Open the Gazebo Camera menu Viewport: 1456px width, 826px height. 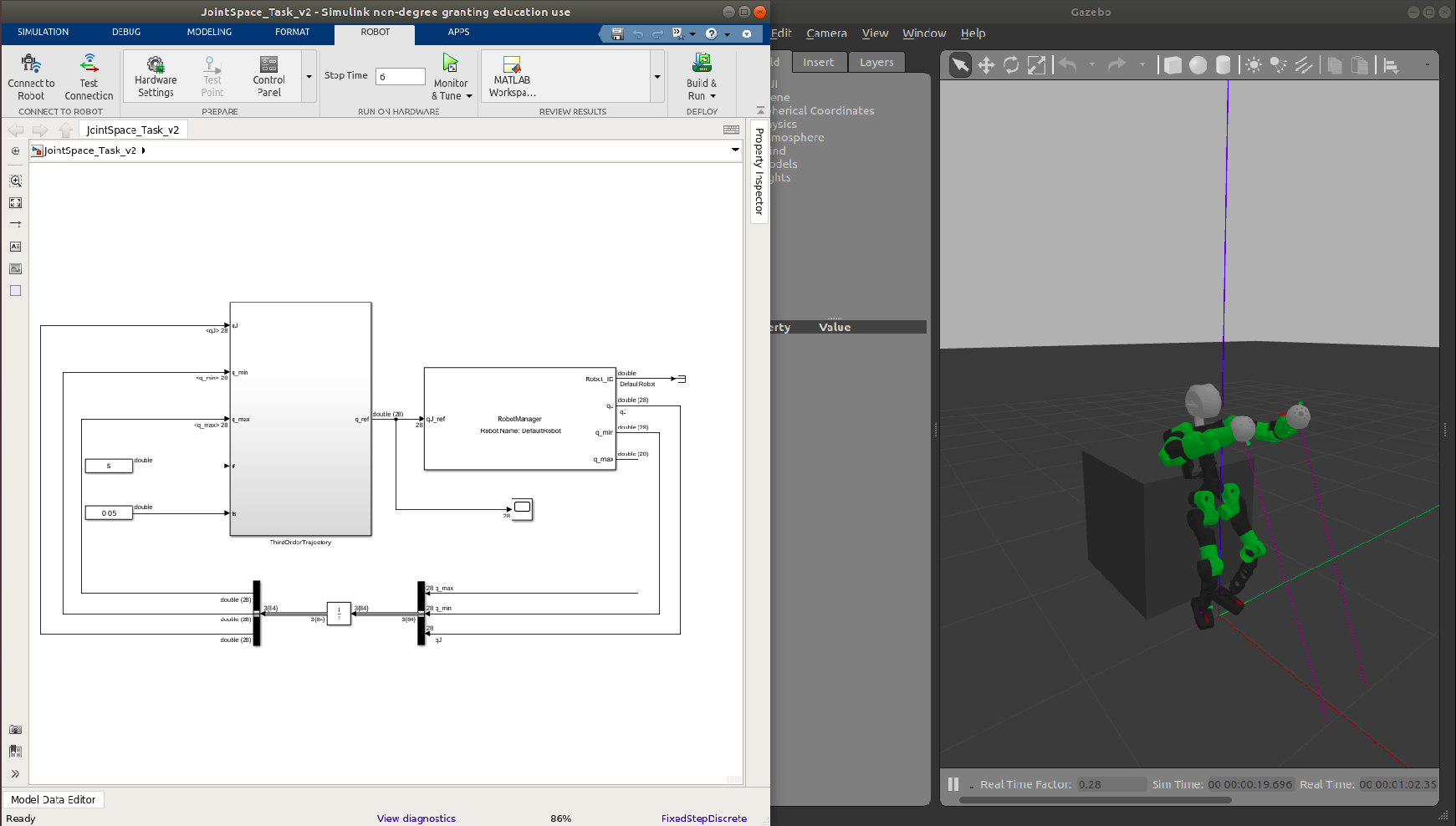pos(826,33)
